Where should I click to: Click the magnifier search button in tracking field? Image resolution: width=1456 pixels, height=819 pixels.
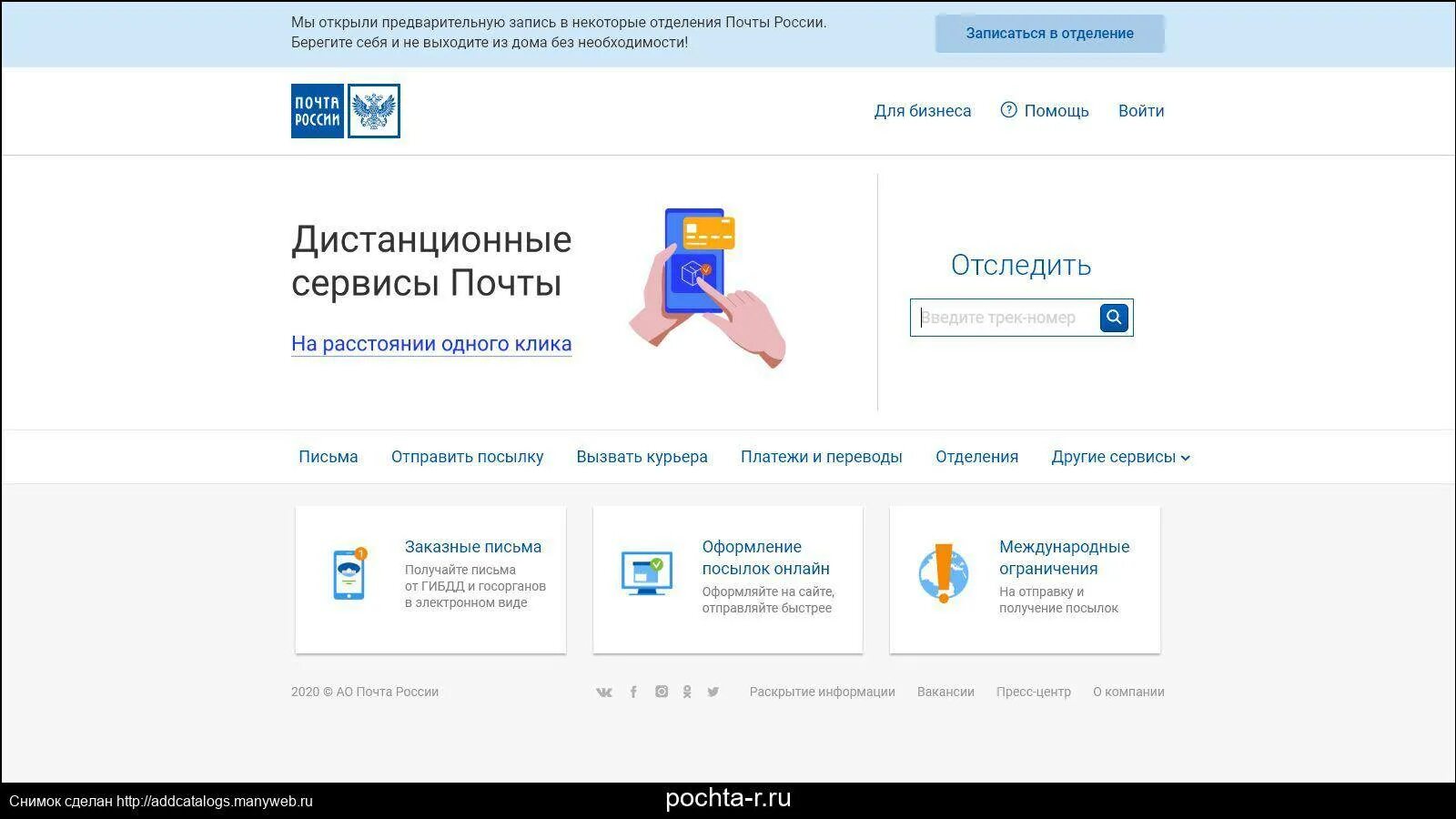tap(1114, 318)
